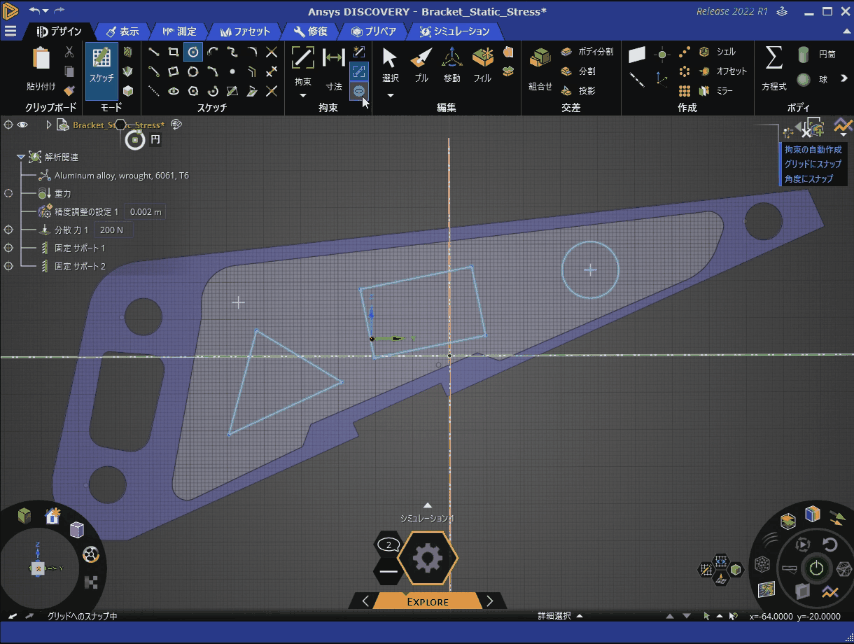Viewport: 854px width, 644px height.
Task: Expand ribbon overflow chevron on the right
Action: (x=844, y=78)
